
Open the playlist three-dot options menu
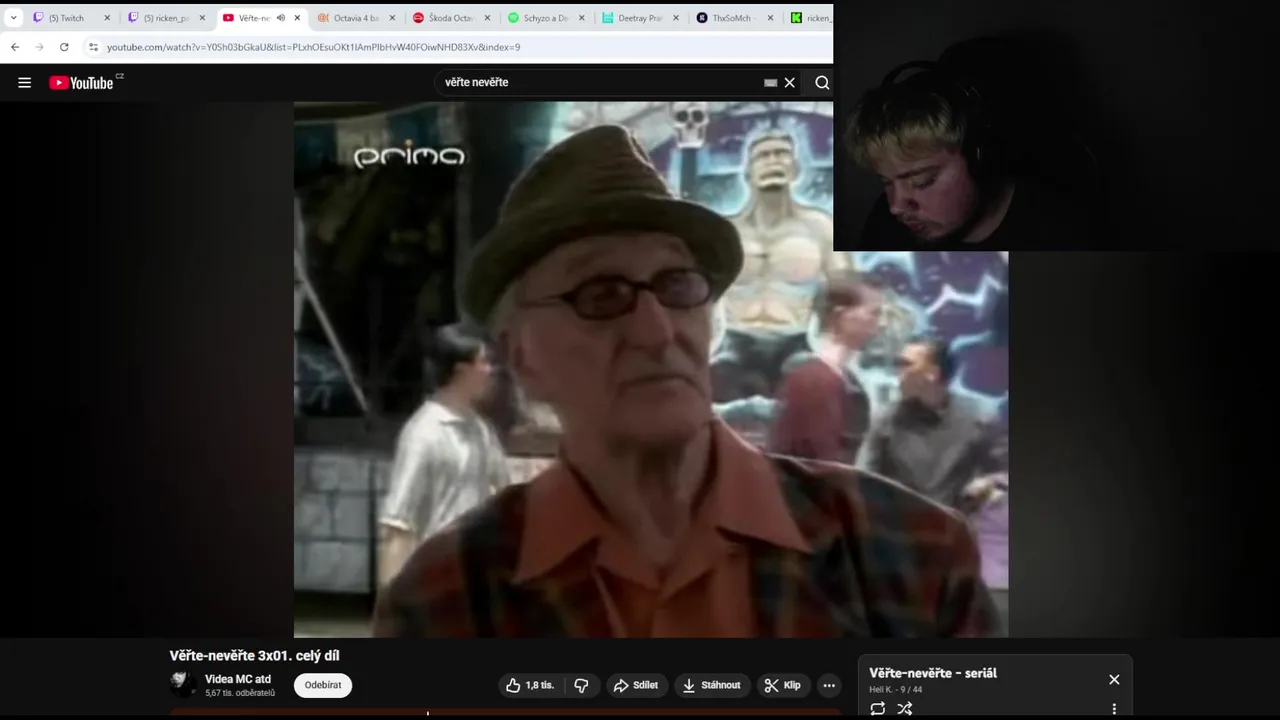point(1114,709)
